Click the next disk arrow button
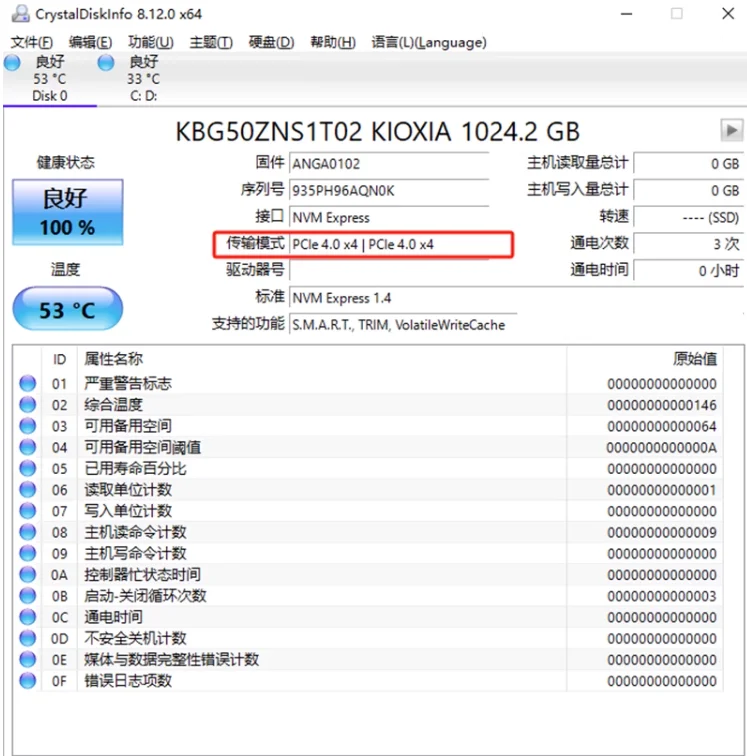Screen dimensions: 747x756 731,130
